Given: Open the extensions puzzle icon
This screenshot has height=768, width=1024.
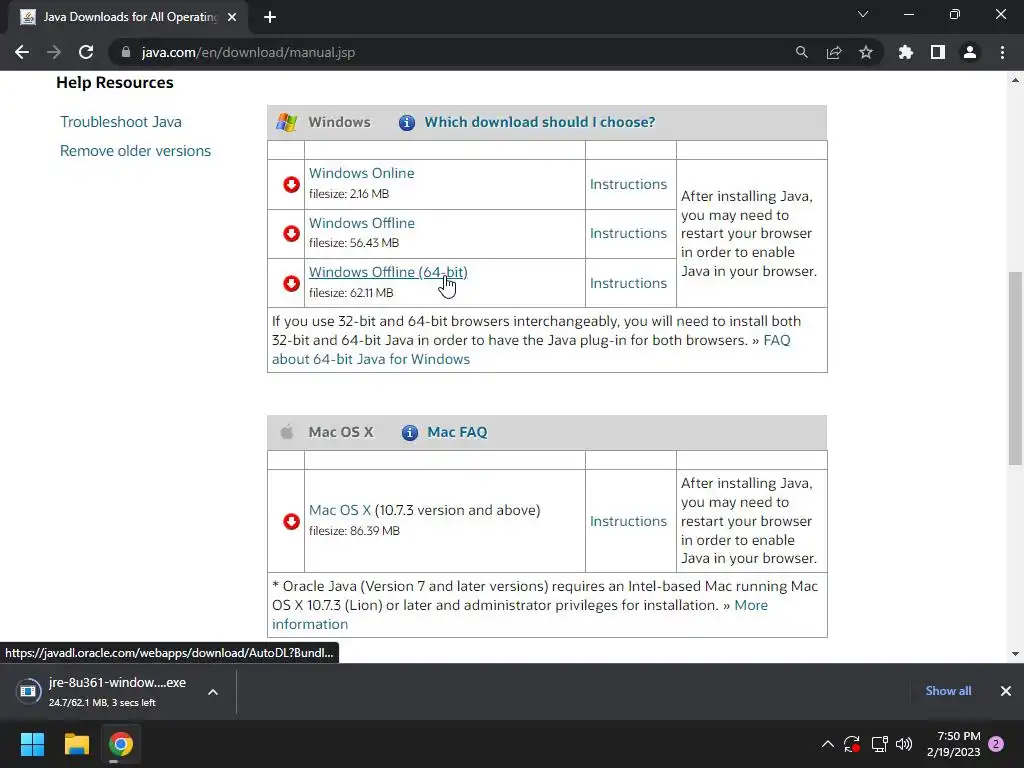Looking at the screenshot, I should click(x=905, y=52).
